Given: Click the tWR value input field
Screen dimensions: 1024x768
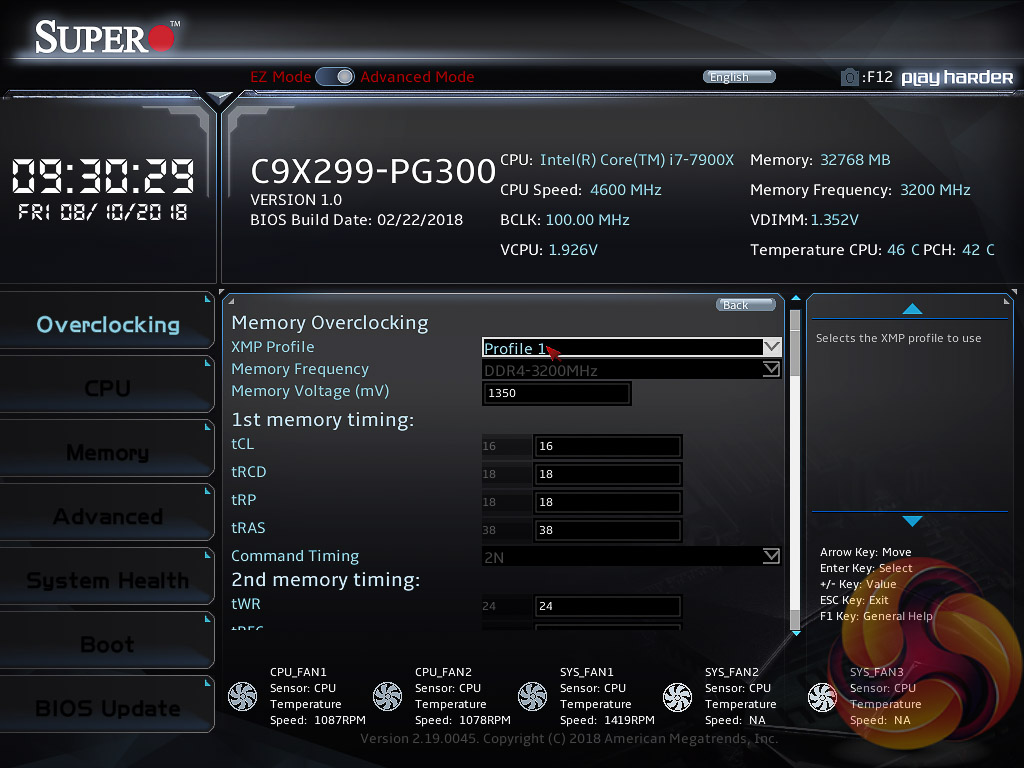Looking at the screenshot, I should [x=607, y=606].
